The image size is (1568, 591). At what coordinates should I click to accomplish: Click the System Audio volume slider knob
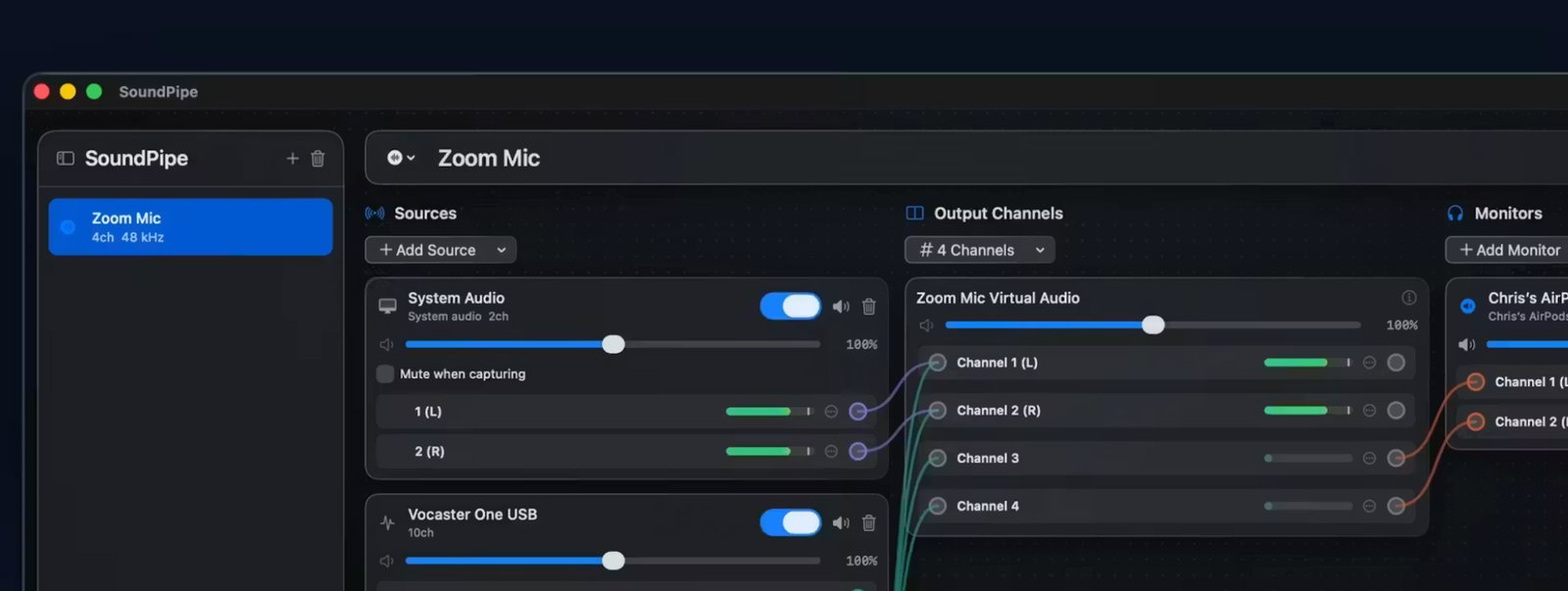[613, 344]
